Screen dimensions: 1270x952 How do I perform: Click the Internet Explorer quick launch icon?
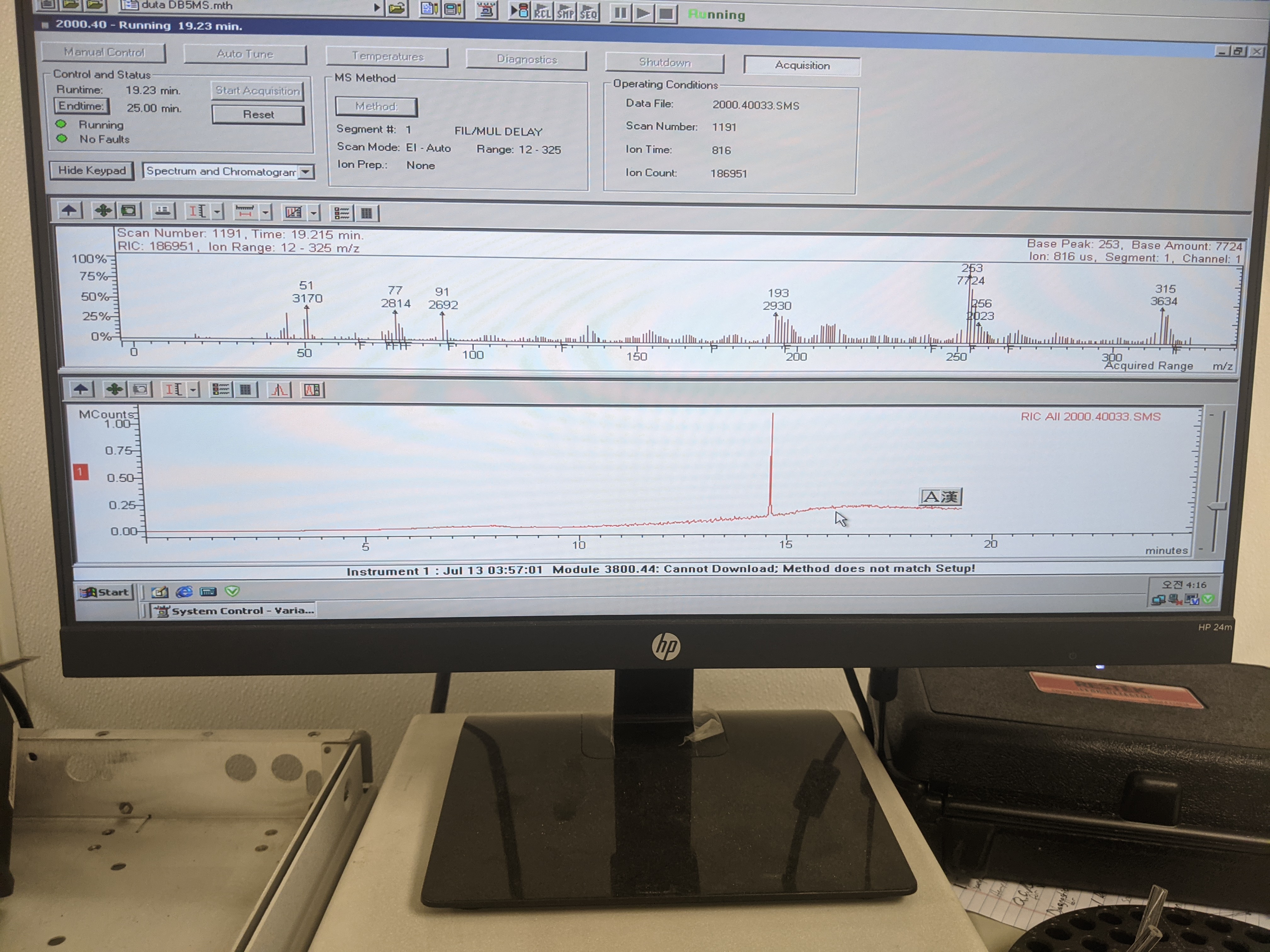click(184, 592)
